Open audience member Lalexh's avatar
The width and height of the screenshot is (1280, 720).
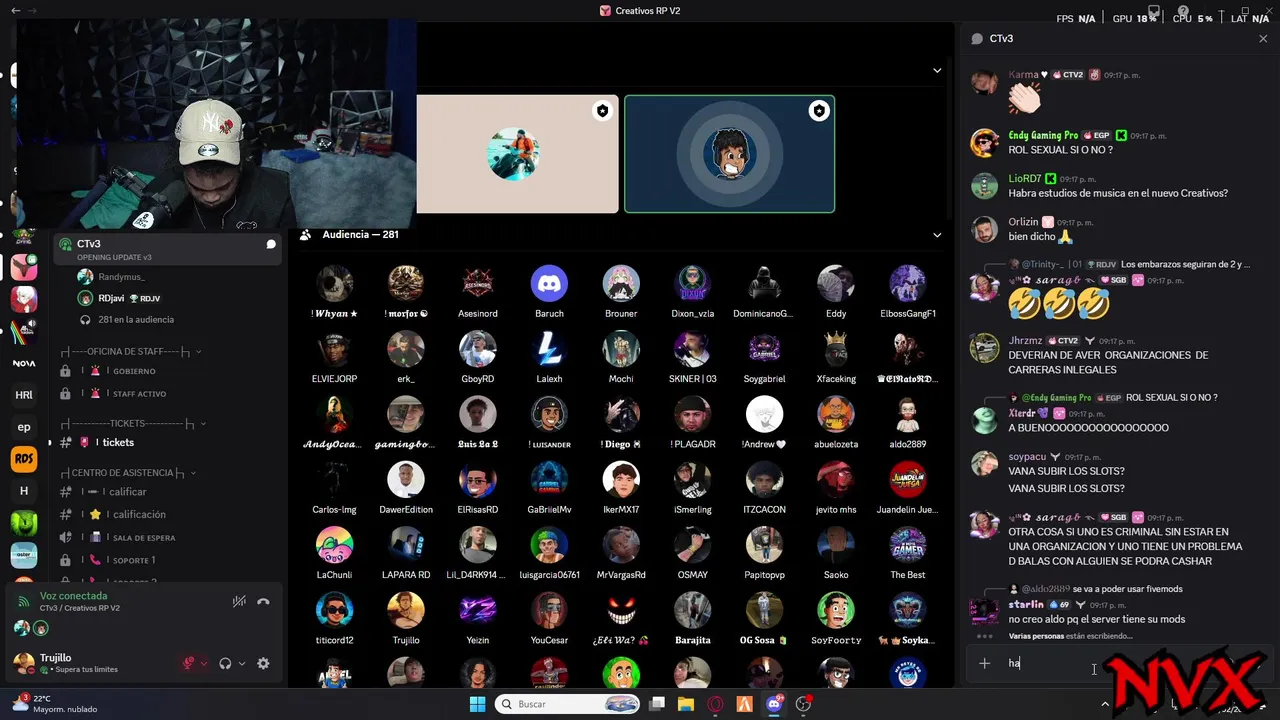tap(549, 349)
